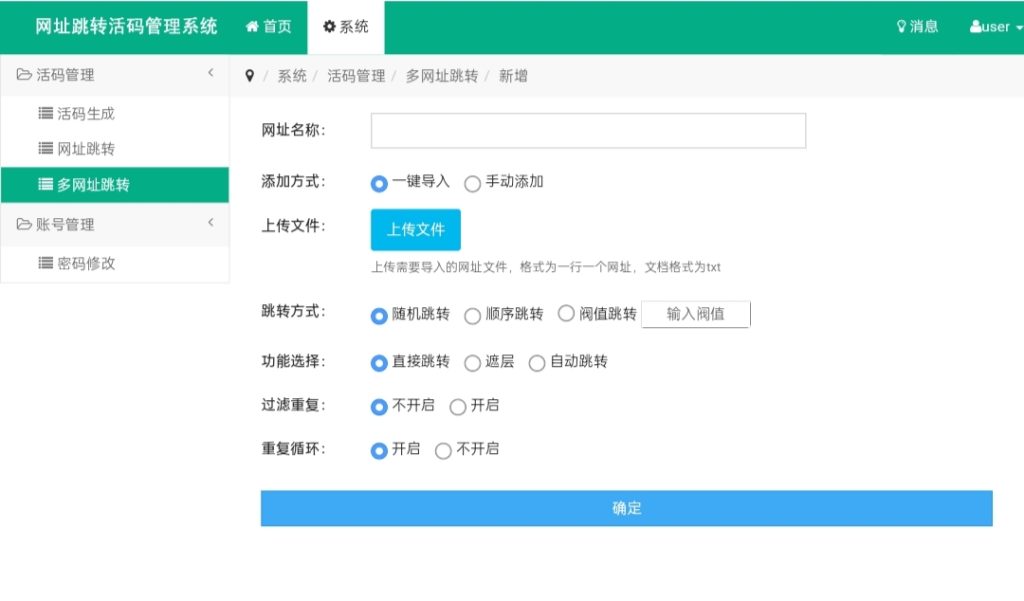The image size is (1024, 601).
Task: Submit the form with 确定 button
Action: click(x=626, y=508)
